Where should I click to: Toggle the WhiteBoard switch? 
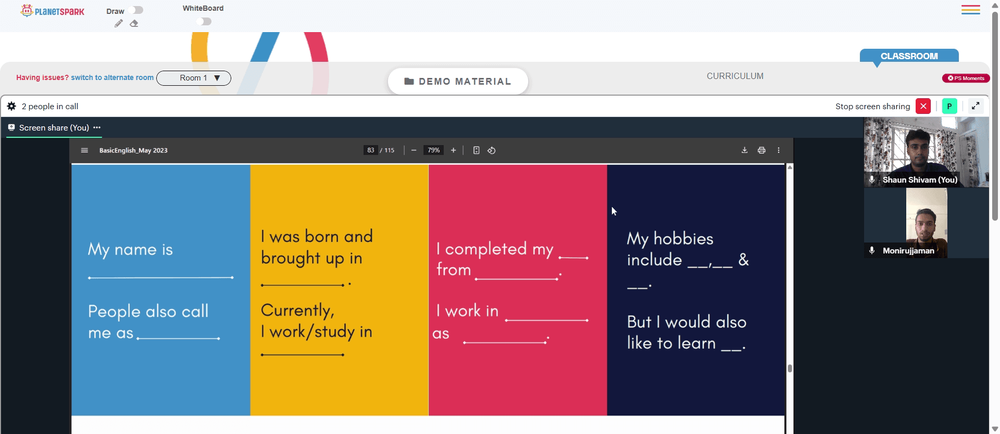tap(203, 22)
